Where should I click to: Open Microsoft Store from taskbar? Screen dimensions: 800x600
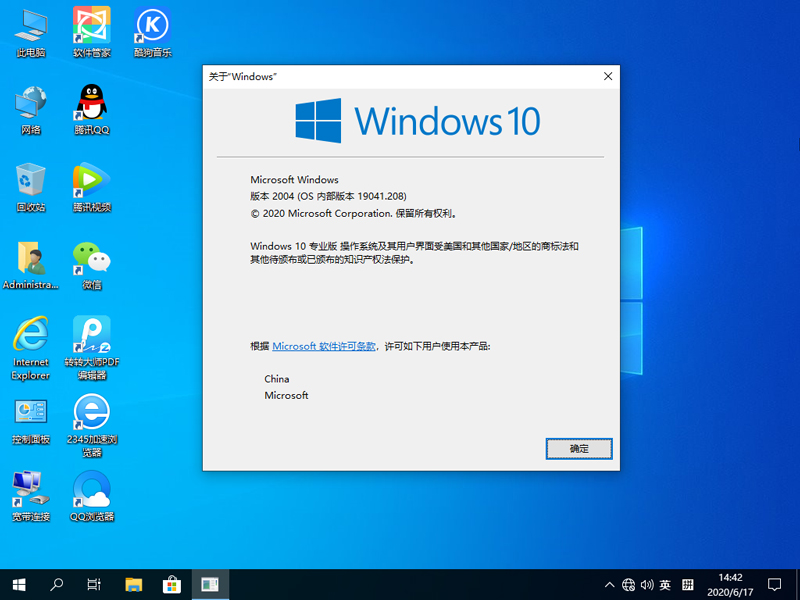pyautogui.click(x=172, y=585)
